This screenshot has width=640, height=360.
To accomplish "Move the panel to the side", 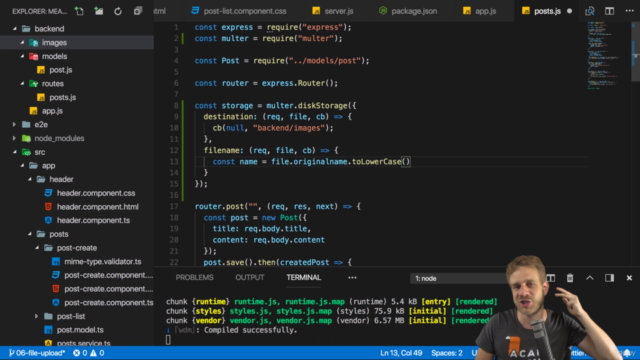I will [x=609, y=278].
